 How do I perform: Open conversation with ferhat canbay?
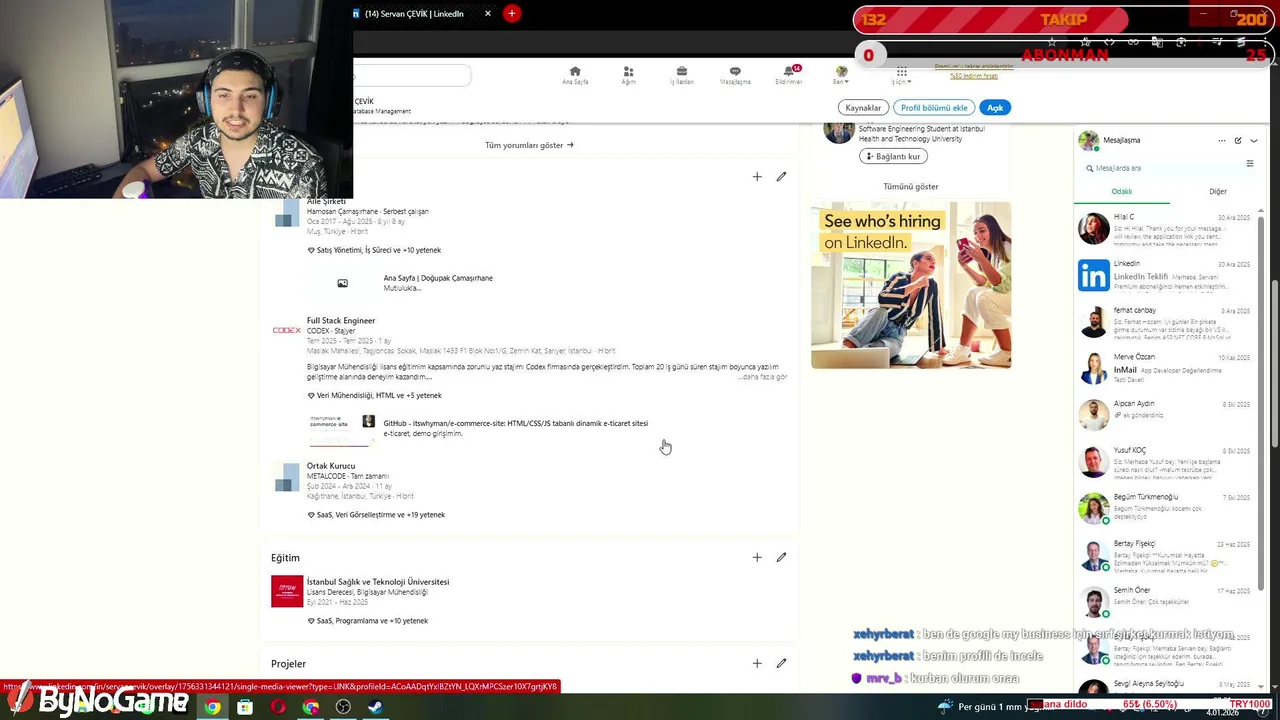(1165, 322)
